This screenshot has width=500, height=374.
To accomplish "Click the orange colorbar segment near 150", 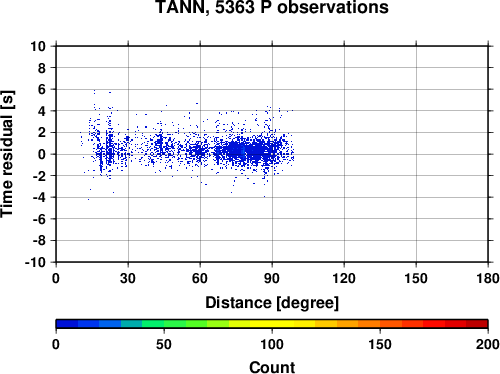I will click(x=369, y=324).
